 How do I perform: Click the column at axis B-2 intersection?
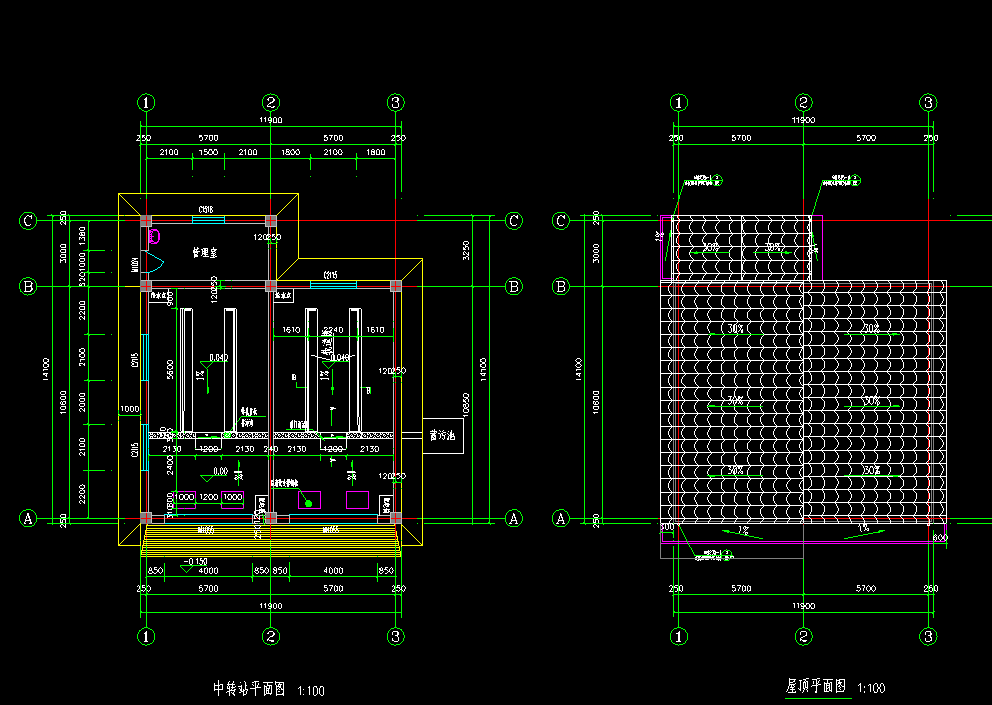270,287
